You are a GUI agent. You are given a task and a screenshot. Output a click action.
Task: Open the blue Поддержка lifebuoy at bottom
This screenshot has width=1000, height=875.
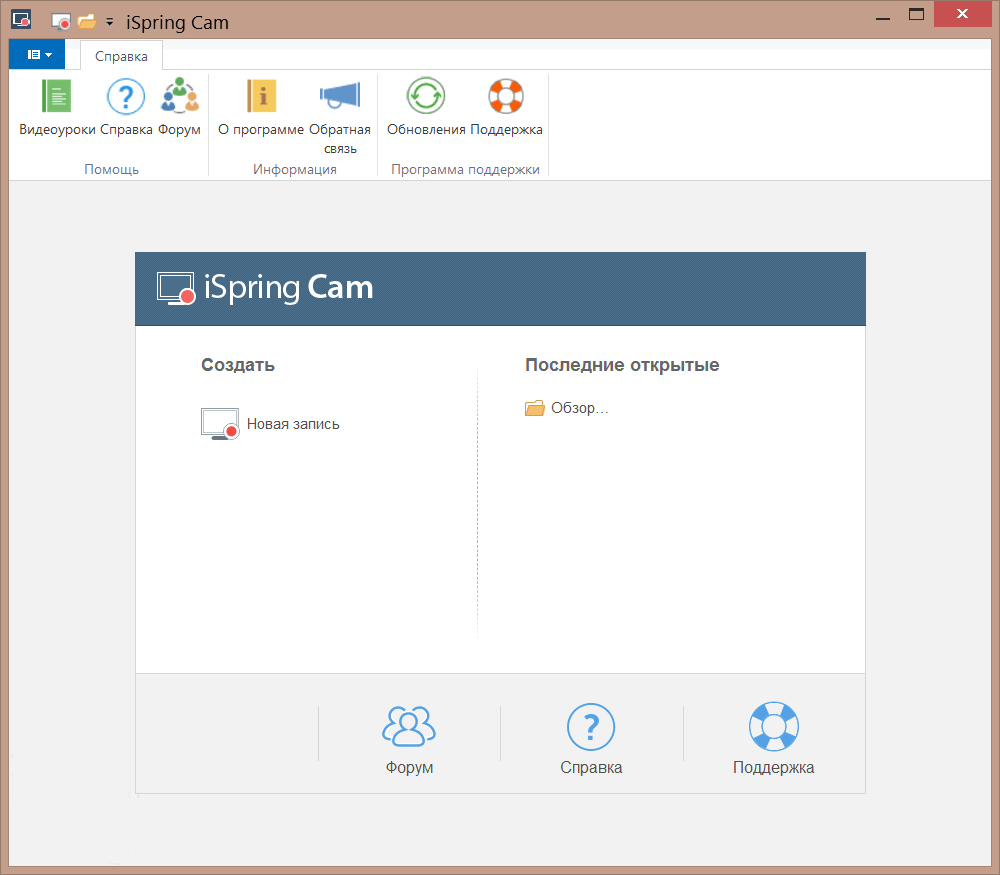(x=774, y=740)
